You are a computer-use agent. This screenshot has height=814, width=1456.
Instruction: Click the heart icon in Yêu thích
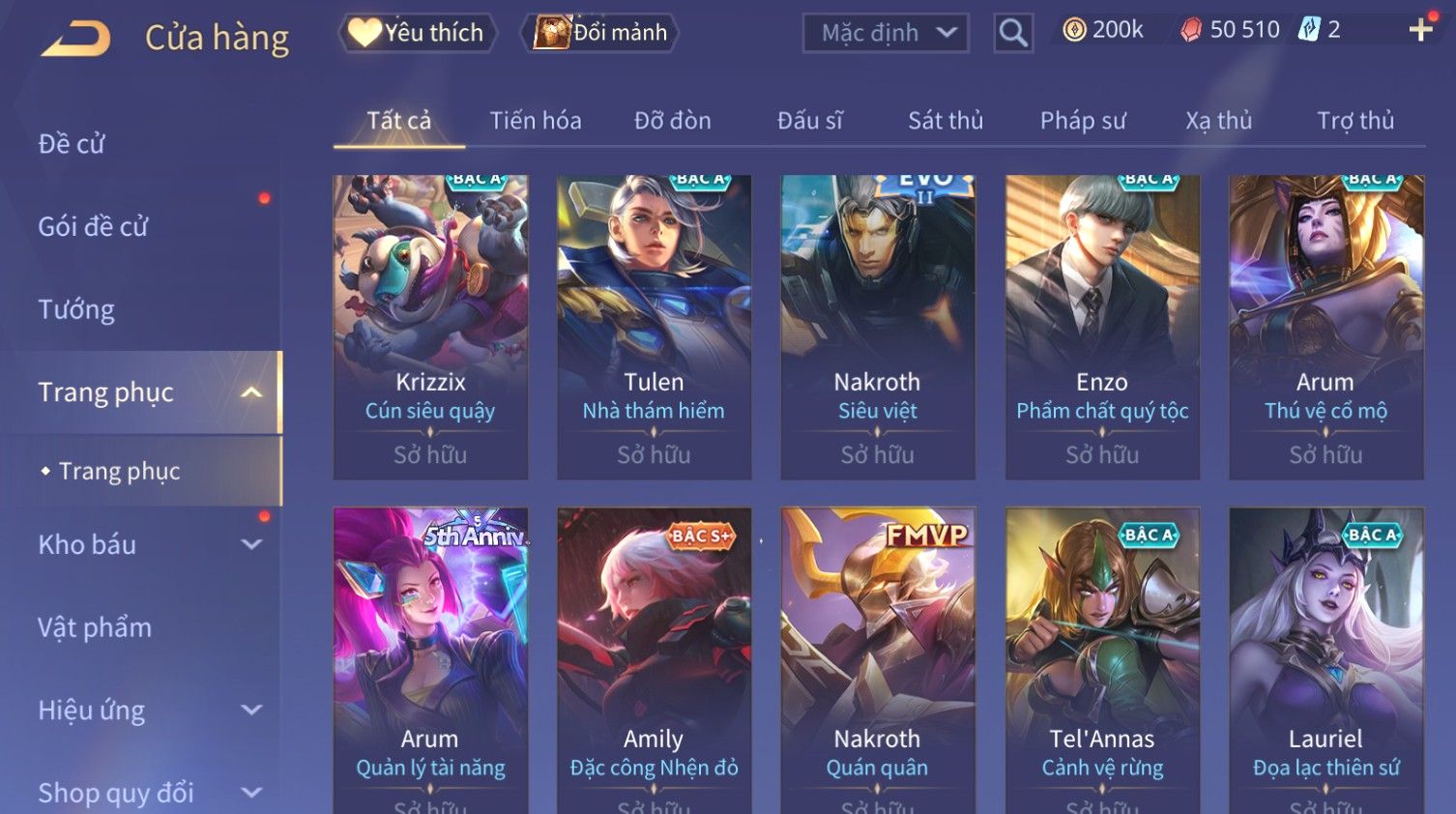coord(364,32)
